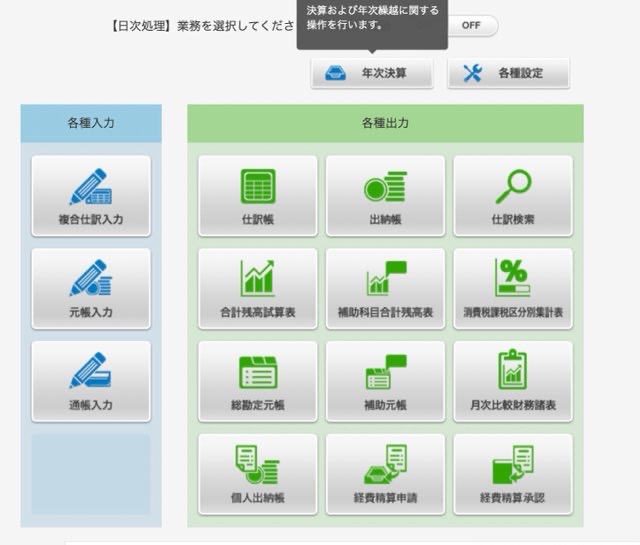
Task: Click the 消費税課税区分別集計表 label text
Action: point(513,312)
